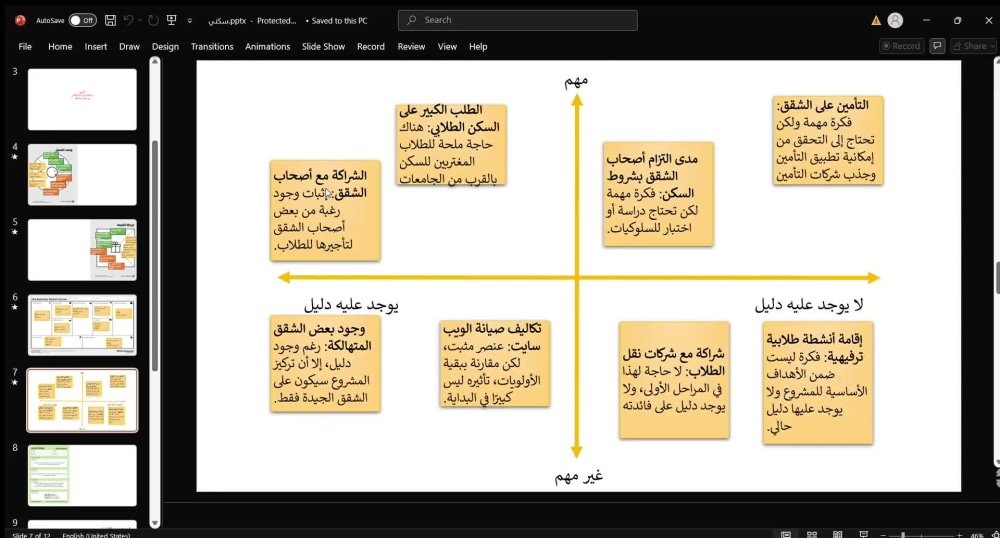Fit slide to current window icon

(x=996, y=535)
